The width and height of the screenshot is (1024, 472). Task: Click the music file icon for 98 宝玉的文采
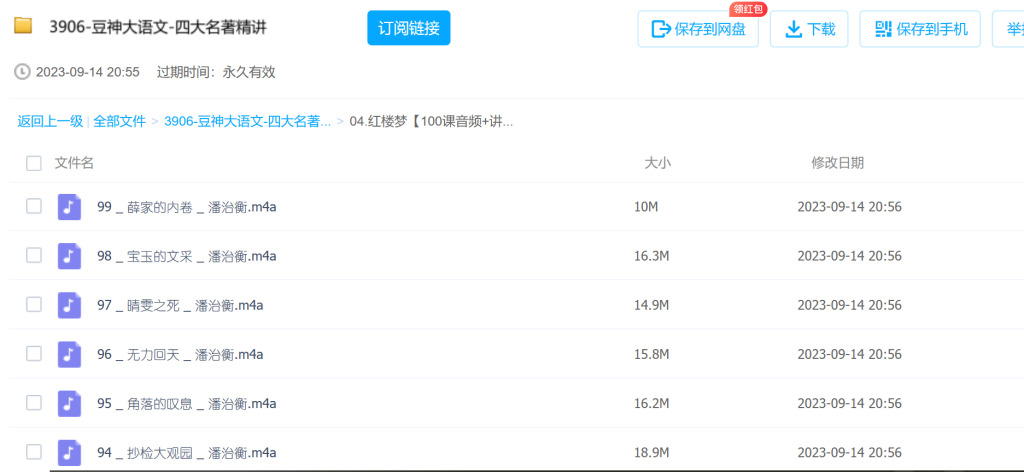click(x=69, y=256)
